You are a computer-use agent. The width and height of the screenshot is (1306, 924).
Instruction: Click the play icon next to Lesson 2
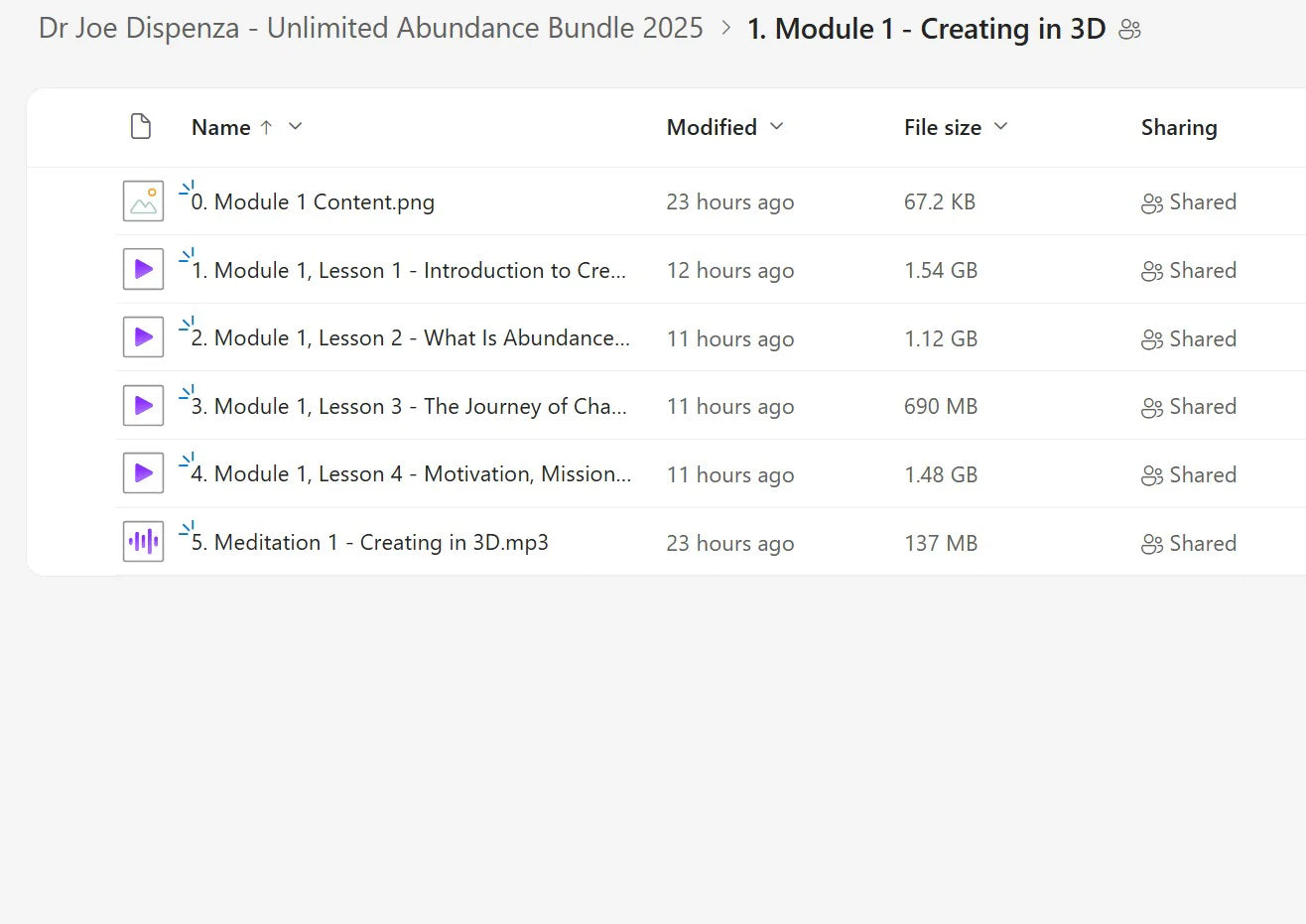143,336
